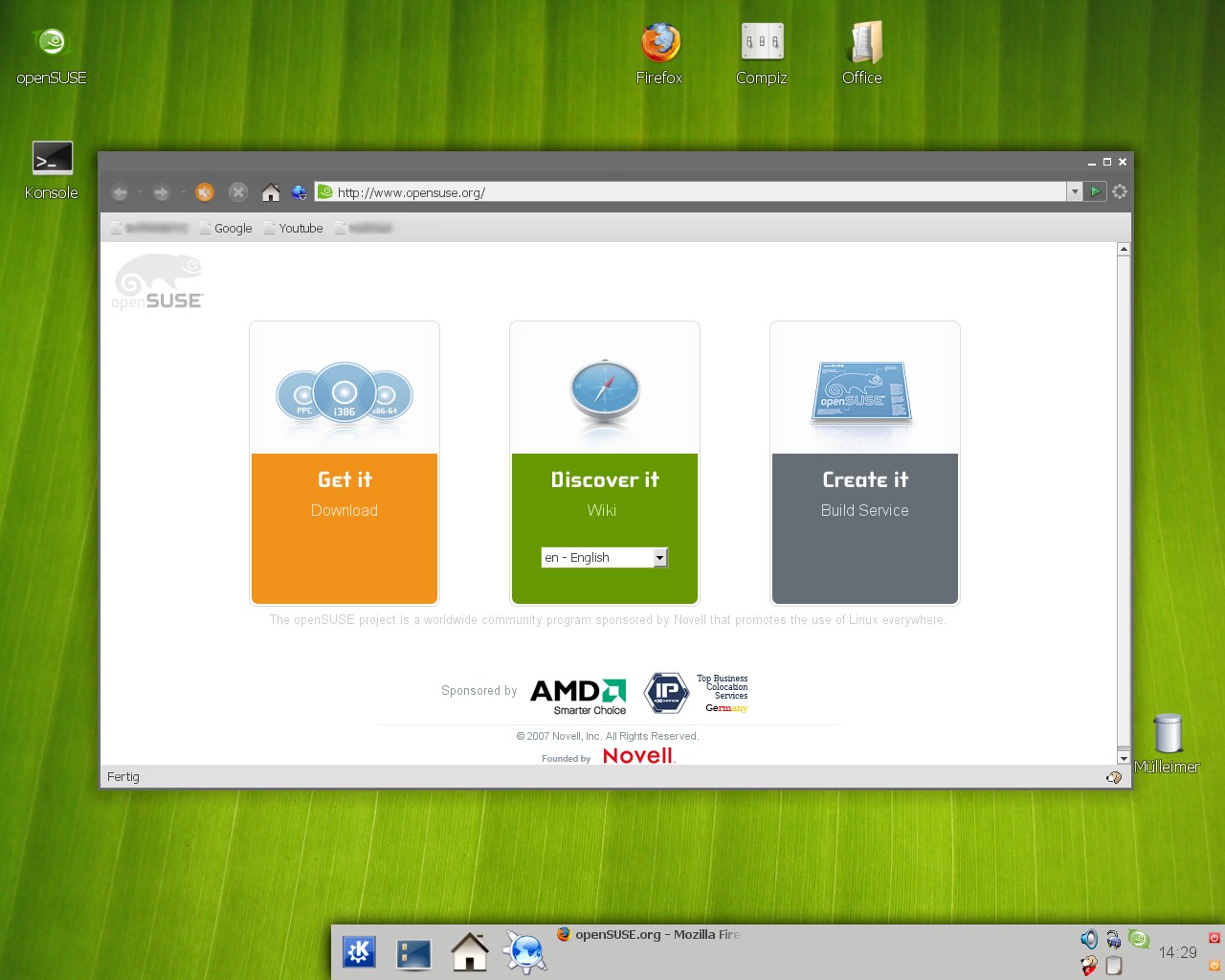Click the desktop show icon in the panel
Screen dimensions: 1225x980
[x=413, y=953]
